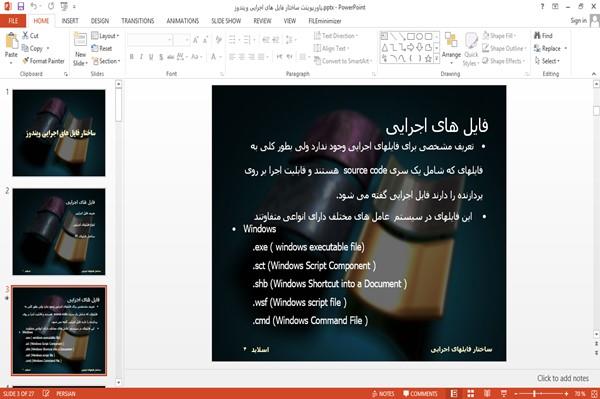Expand the Select dropdown in Editing group
600x399 pixels.
pyautogui.click(x=547, y=61)
